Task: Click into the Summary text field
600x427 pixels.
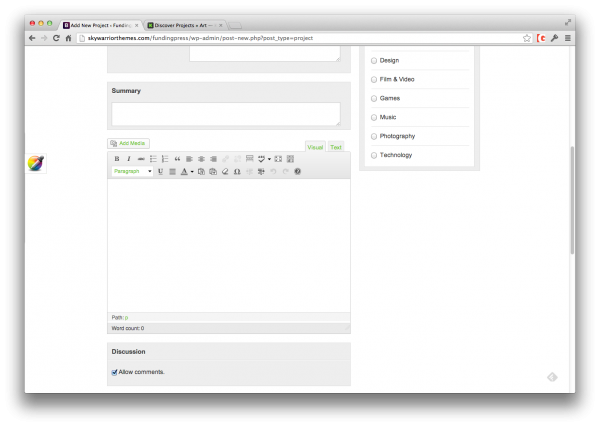Action: [x=226, y=114]
